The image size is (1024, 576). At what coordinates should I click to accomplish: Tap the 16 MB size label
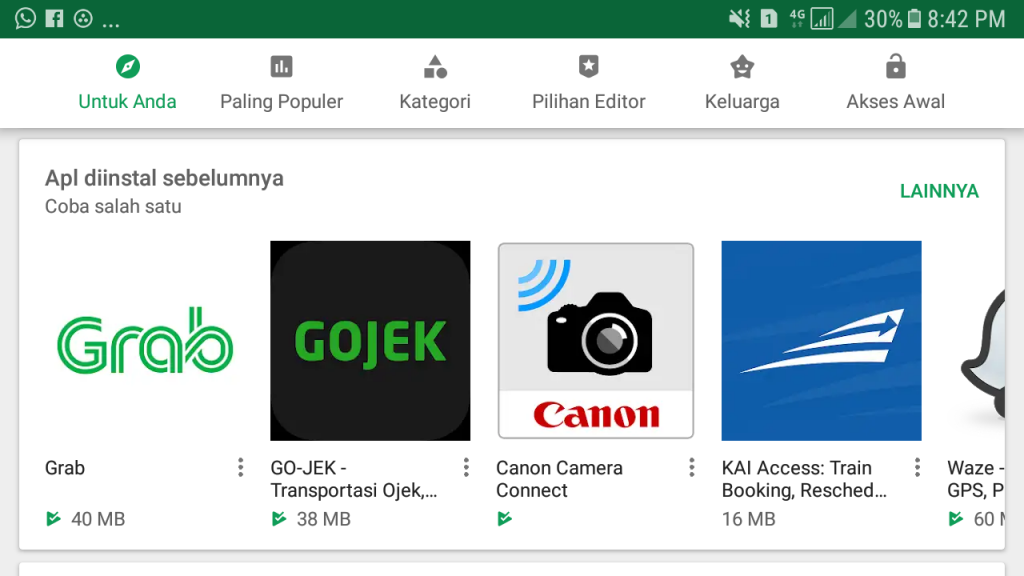748,519
